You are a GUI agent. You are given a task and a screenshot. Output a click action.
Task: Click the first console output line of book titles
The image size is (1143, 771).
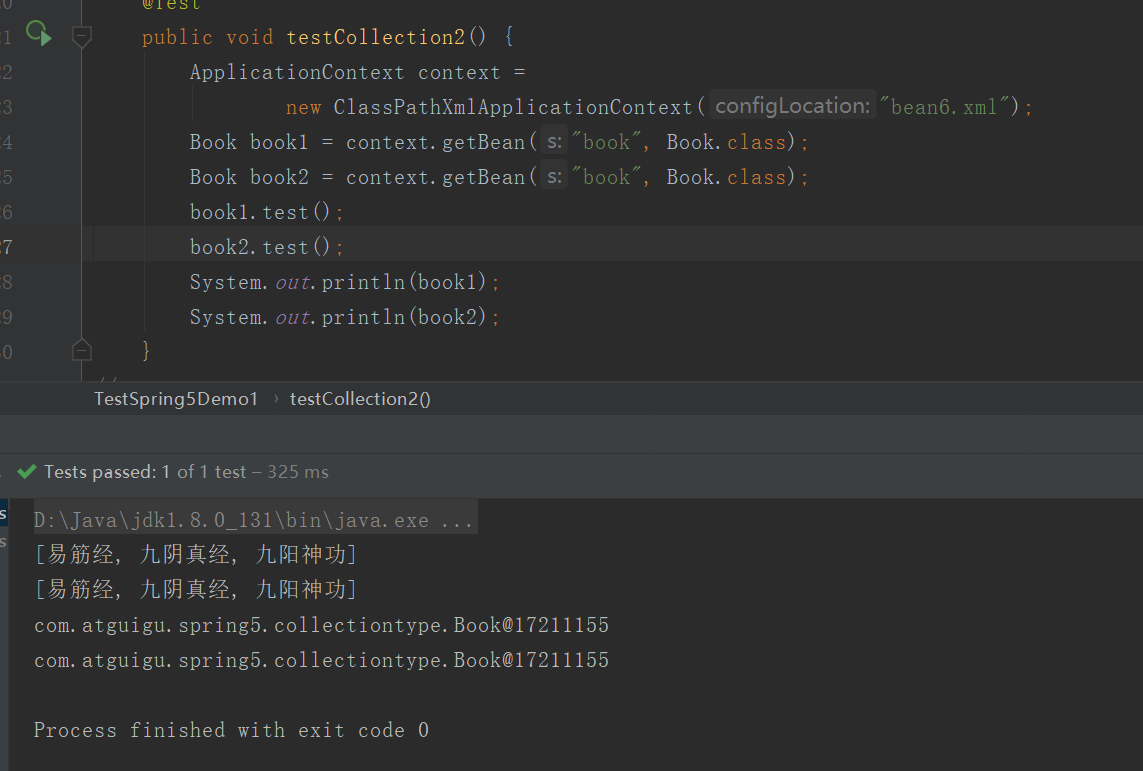195,555
